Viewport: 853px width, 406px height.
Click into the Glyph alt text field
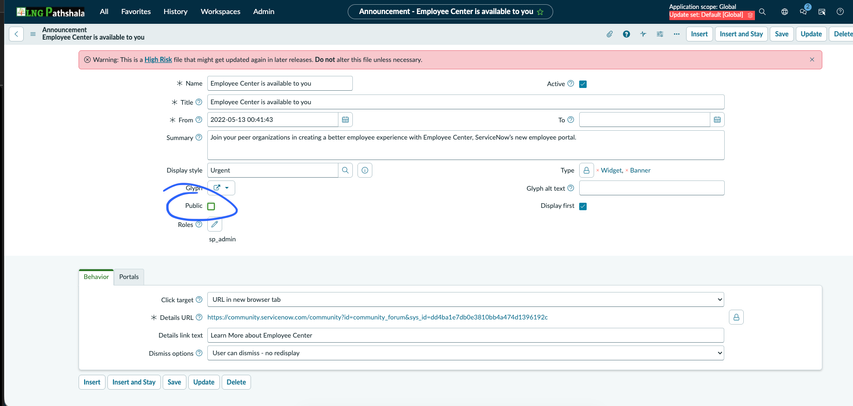click(x=652, y=188)
